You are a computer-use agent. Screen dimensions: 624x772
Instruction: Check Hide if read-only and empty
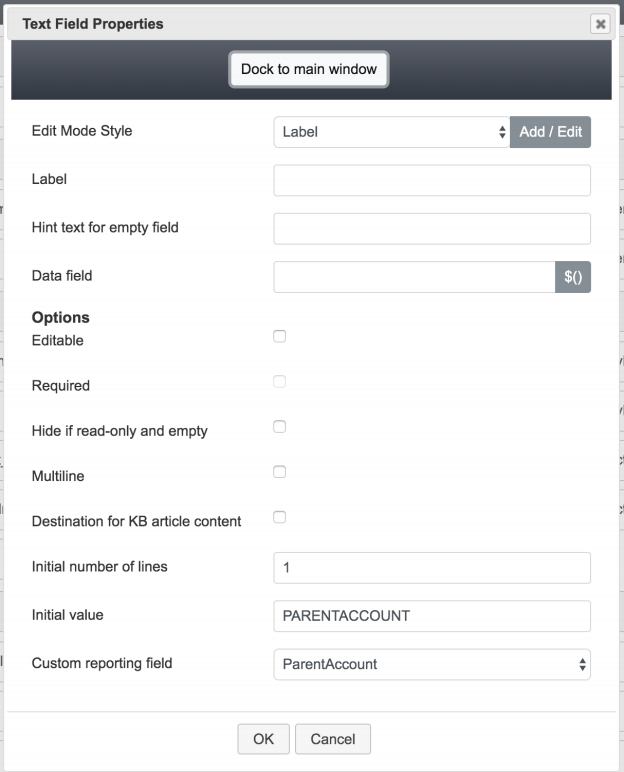coord(279,426)
